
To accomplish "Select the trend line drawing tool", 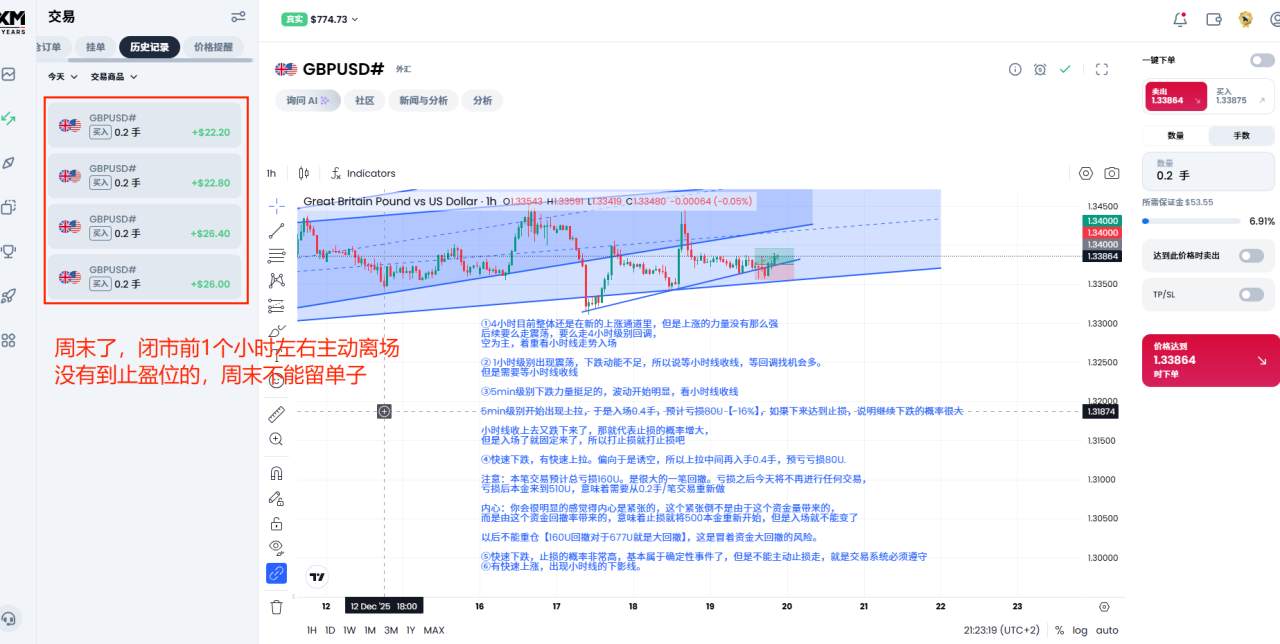I will pos(276,229).
